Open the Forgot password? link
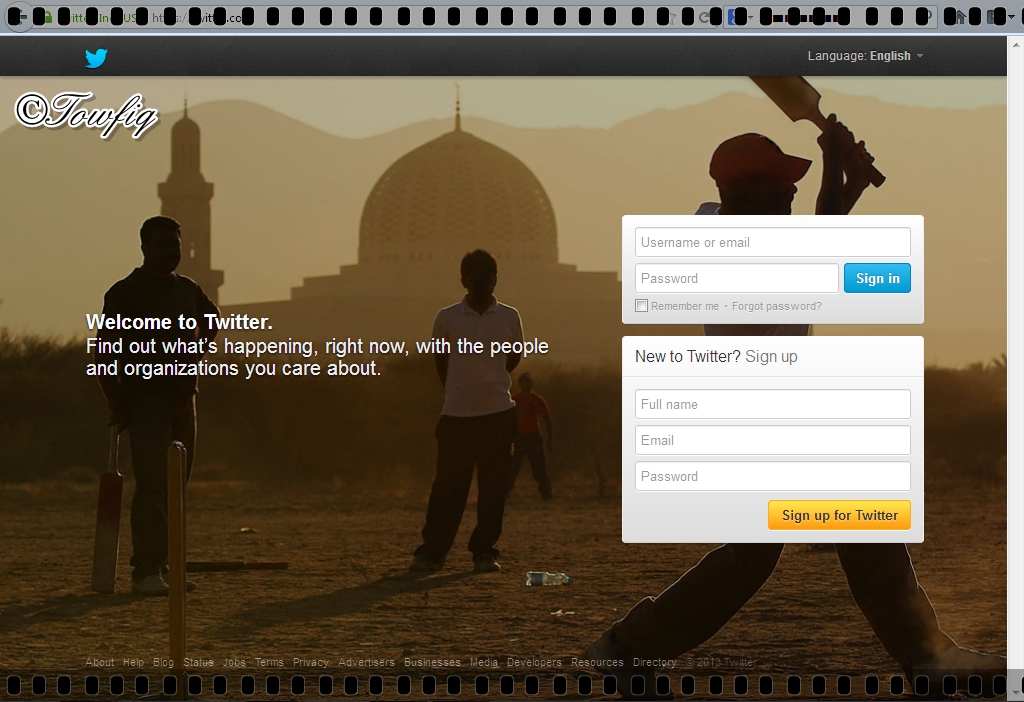 point(776,306)
